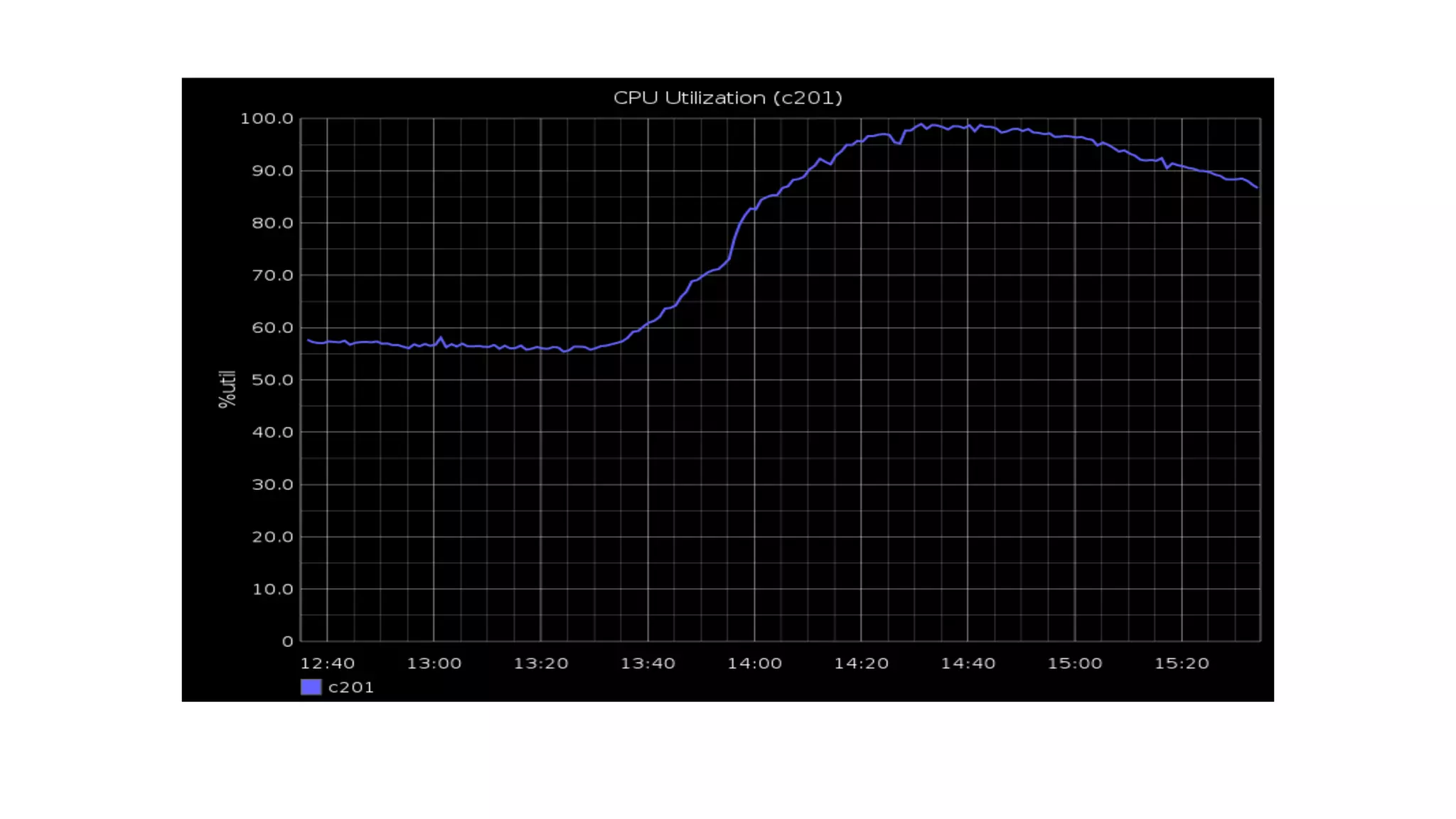The height and width of the screenshot is (819, 1456).
Task: Click the 100.0 y-axis value
Action: (267, 119)
